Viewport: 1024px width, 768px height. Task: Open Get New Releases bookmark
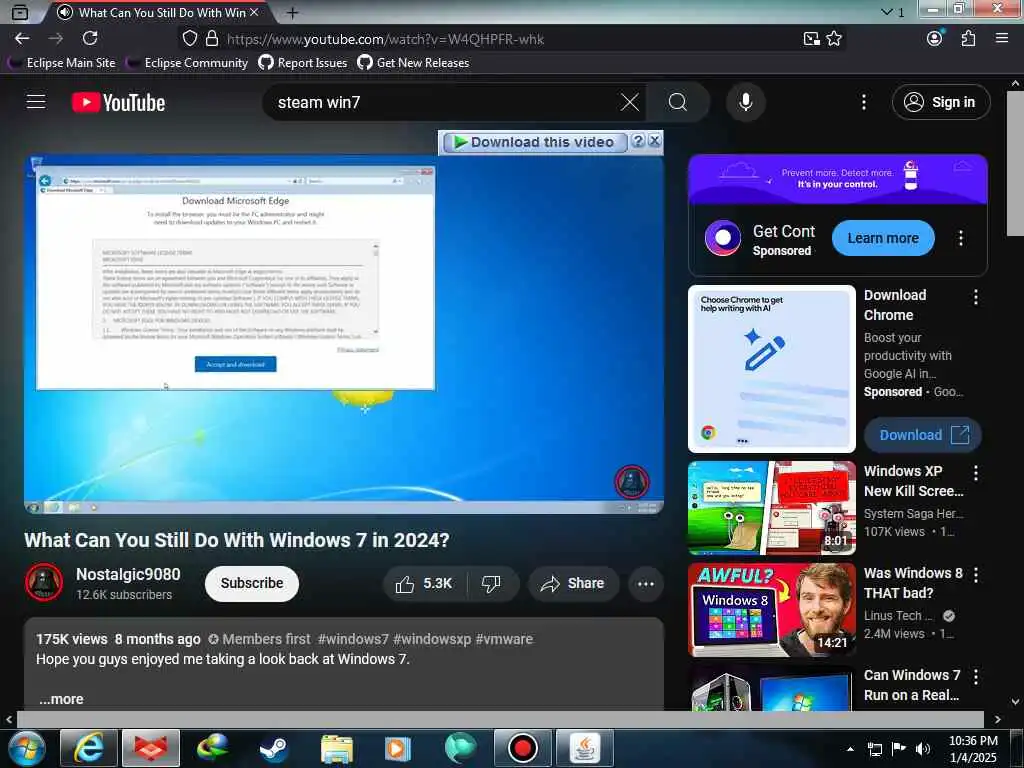(x=413, y=63)
